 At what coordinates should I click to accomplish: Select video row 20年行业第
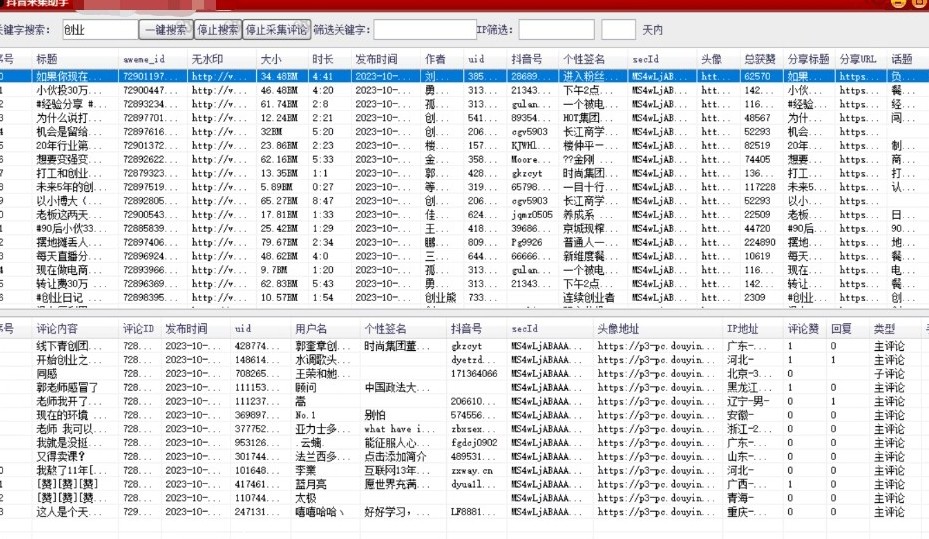(464, 146)
